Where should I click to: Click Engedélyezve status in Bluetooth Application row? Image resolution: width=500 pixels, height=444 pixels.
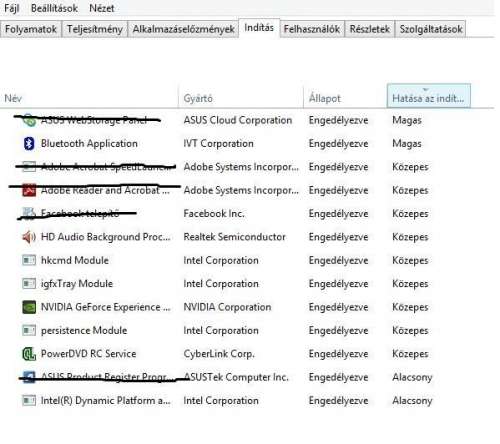338,144
